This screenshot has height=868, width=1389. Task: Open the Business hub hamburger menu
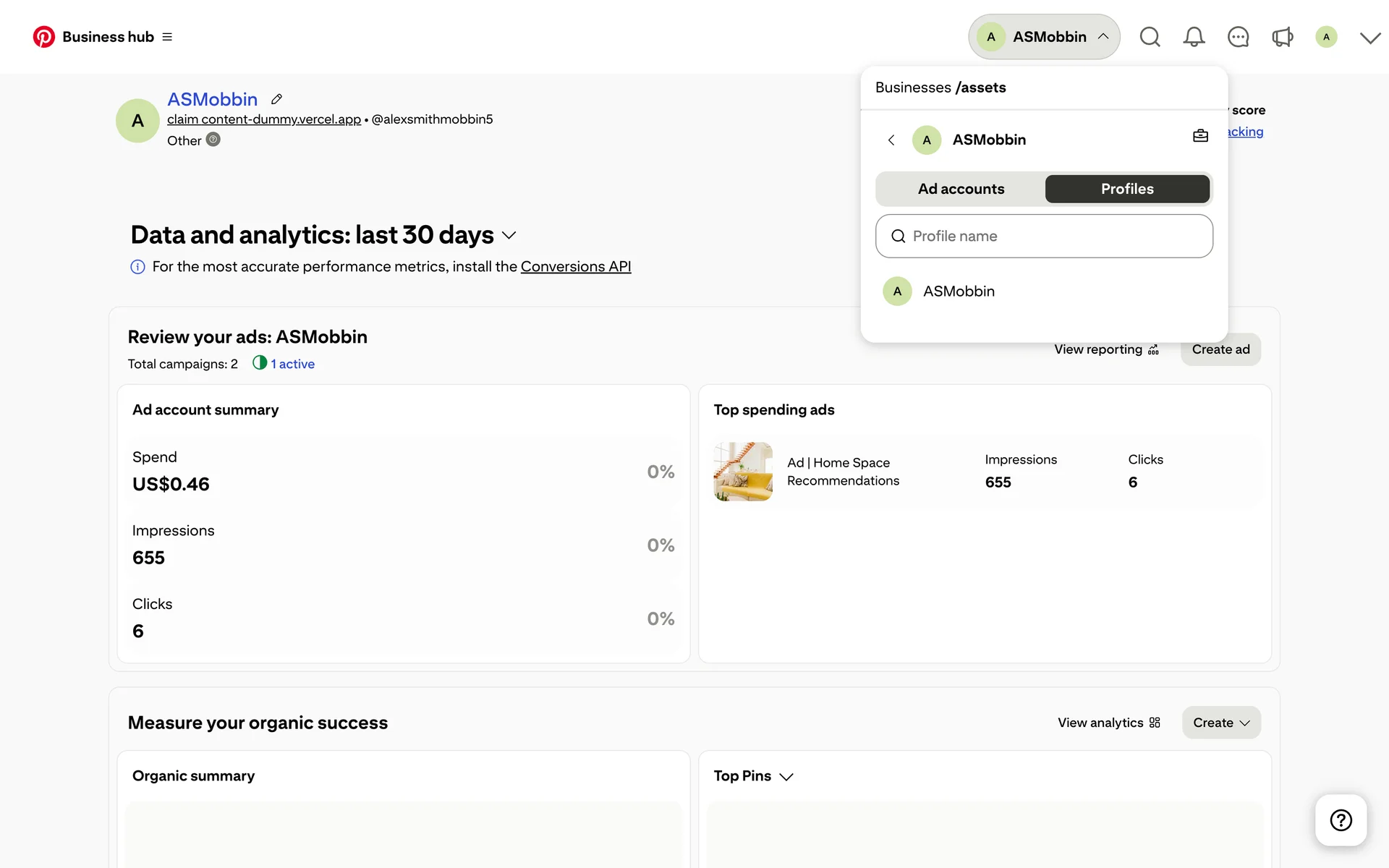167,37
